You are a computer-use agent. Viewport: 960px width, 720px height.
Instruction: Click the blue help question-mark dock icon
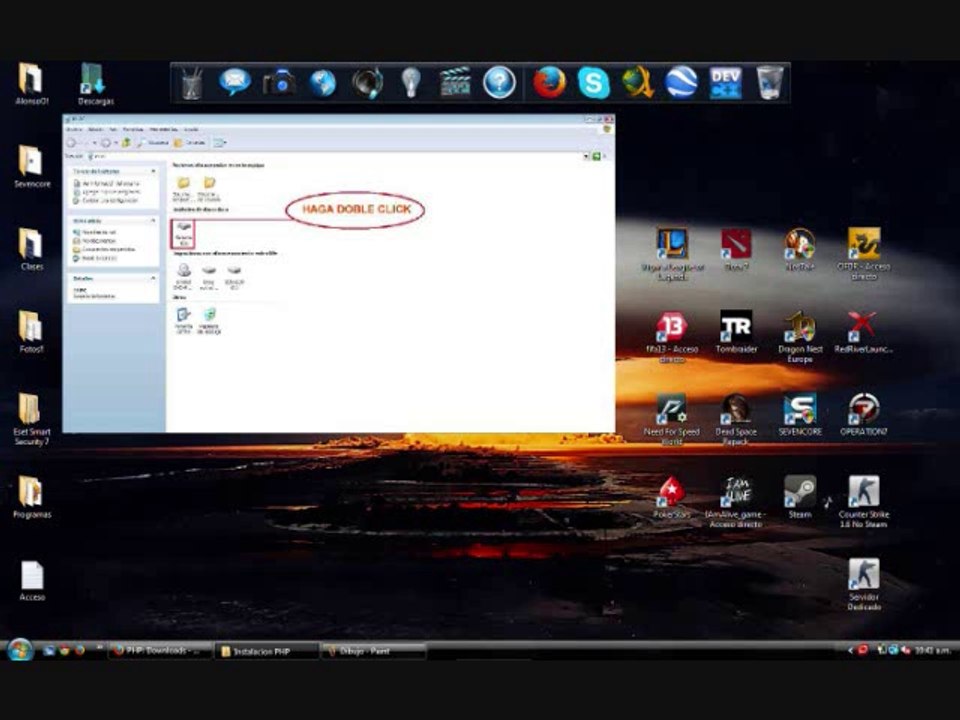[499, 83]
